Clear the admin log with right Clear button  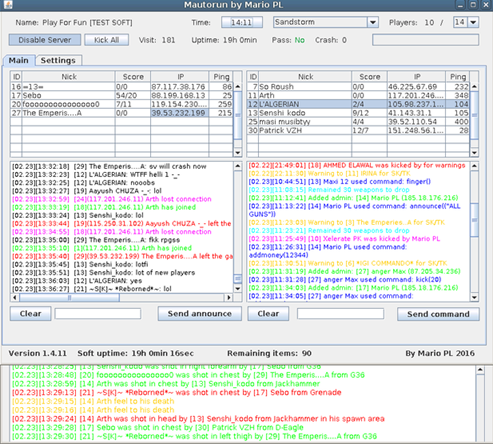point(268,314)
